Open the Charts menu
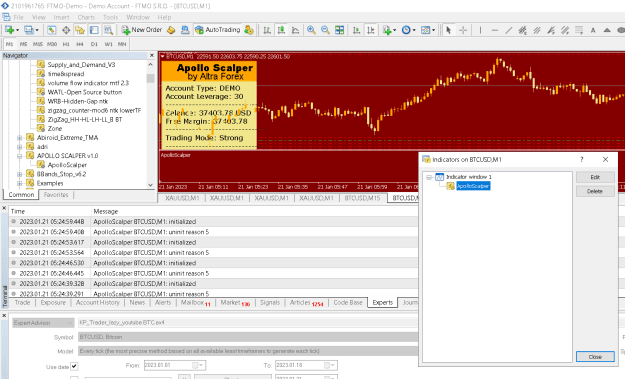Image resolution: width=625 pixels, height=379 pixels. coord(86,17)
